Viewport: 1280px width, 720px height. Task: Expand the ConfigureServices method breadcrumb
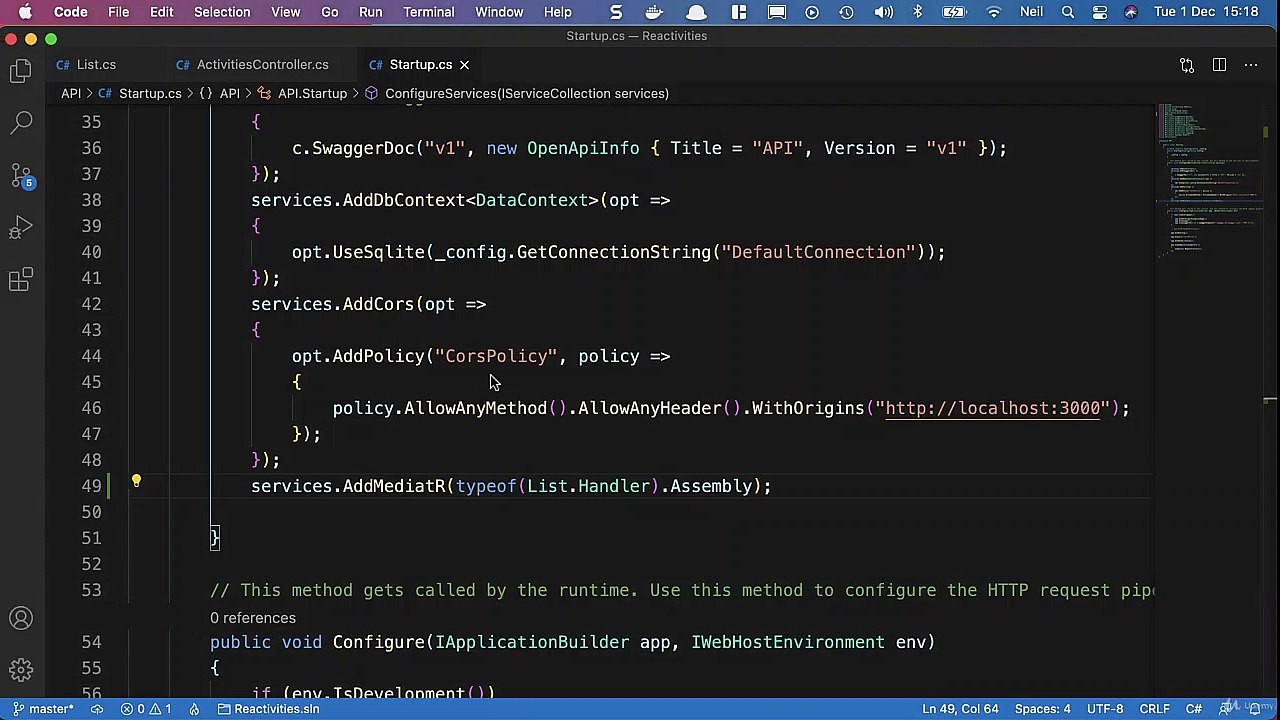point(516,93)
